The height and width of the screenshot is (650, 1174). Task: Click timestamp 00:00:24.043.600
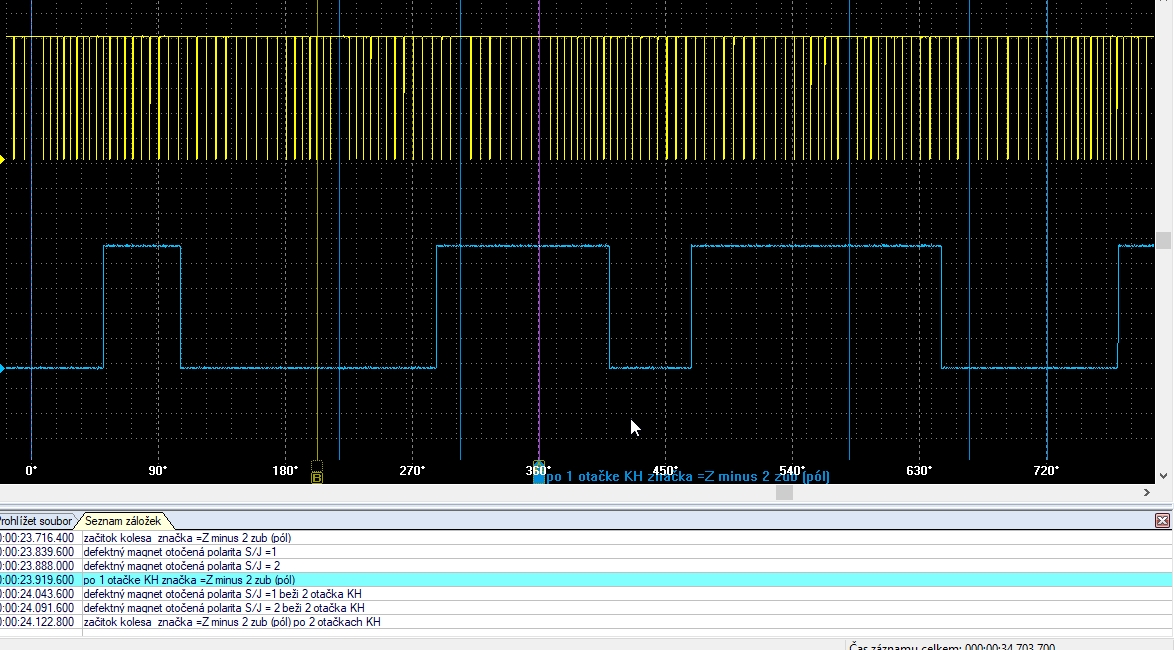tap(37, 594)
